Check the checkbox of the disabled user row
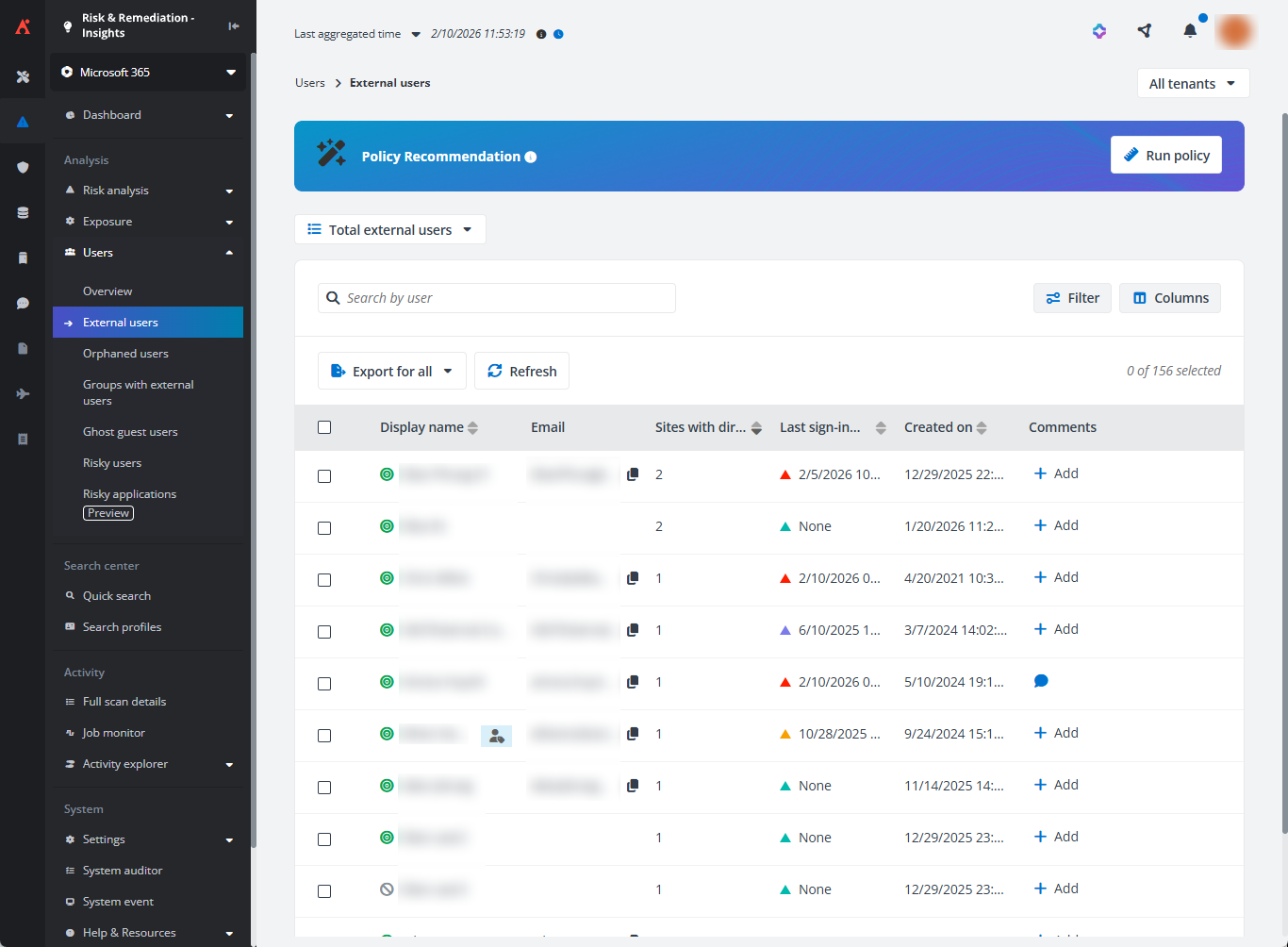 click(324, 891)
